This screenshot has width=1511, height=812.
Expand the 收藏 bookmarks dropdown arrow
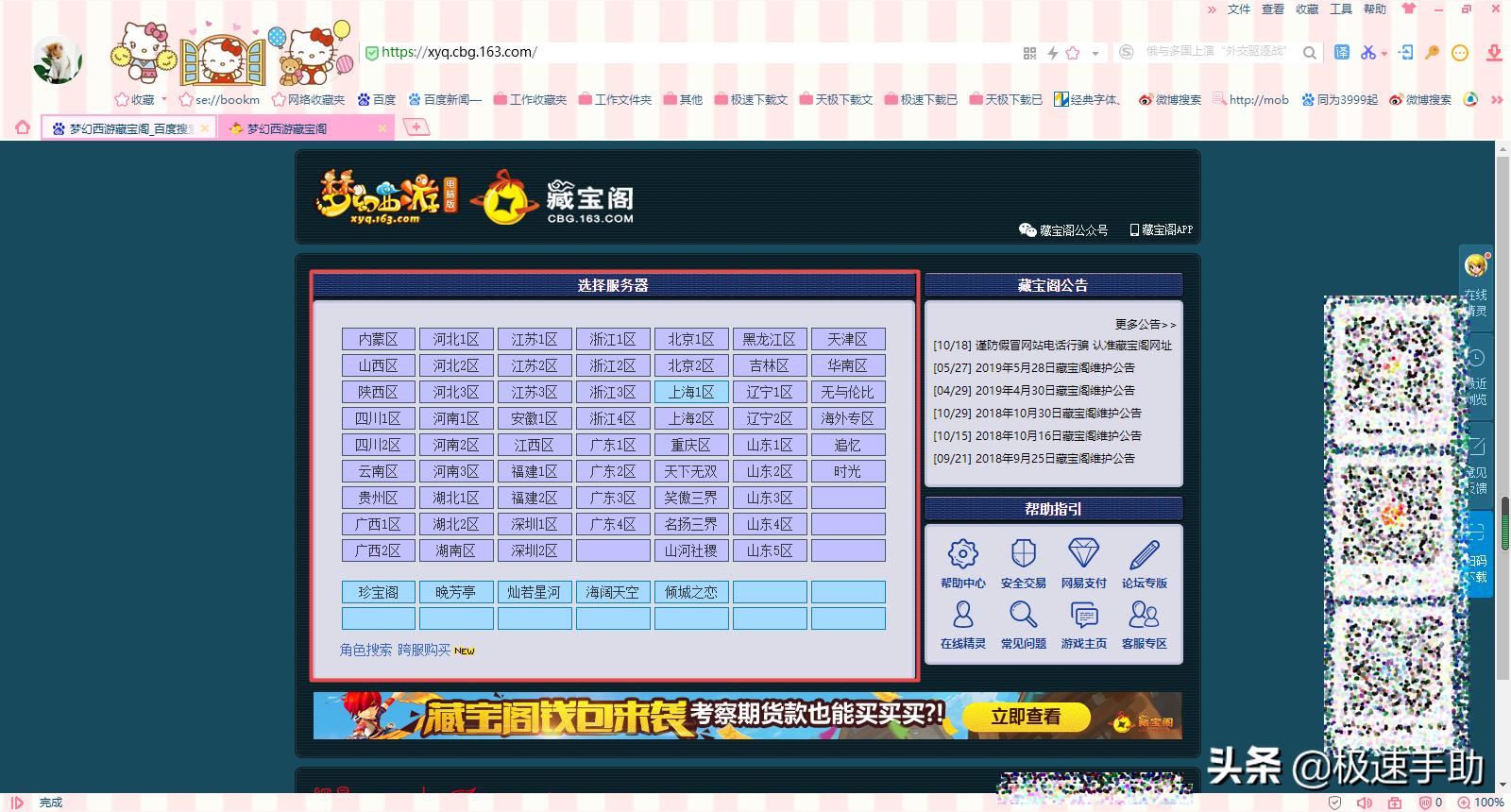164,99
